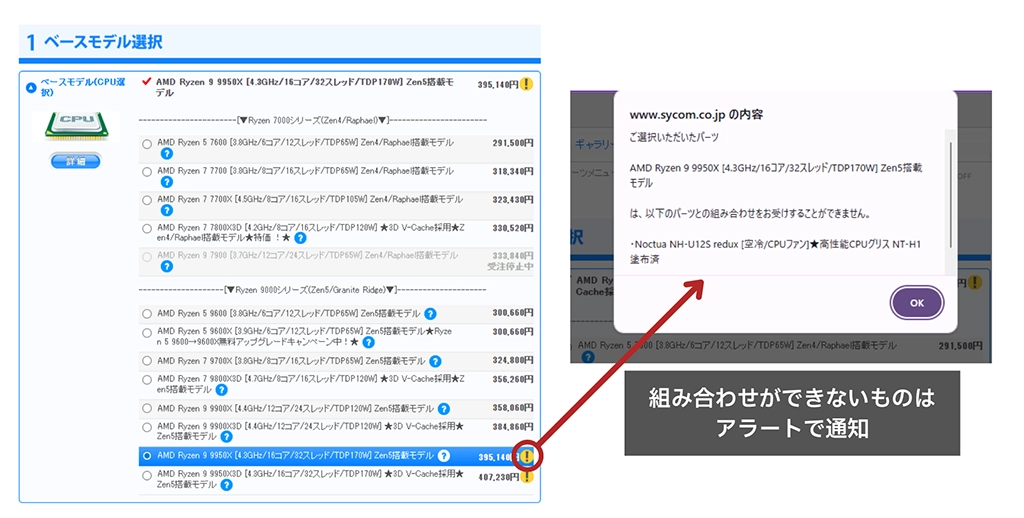
Task: Open help icon for Ryzen 7 7700X
Action: [x=167, y=210]
